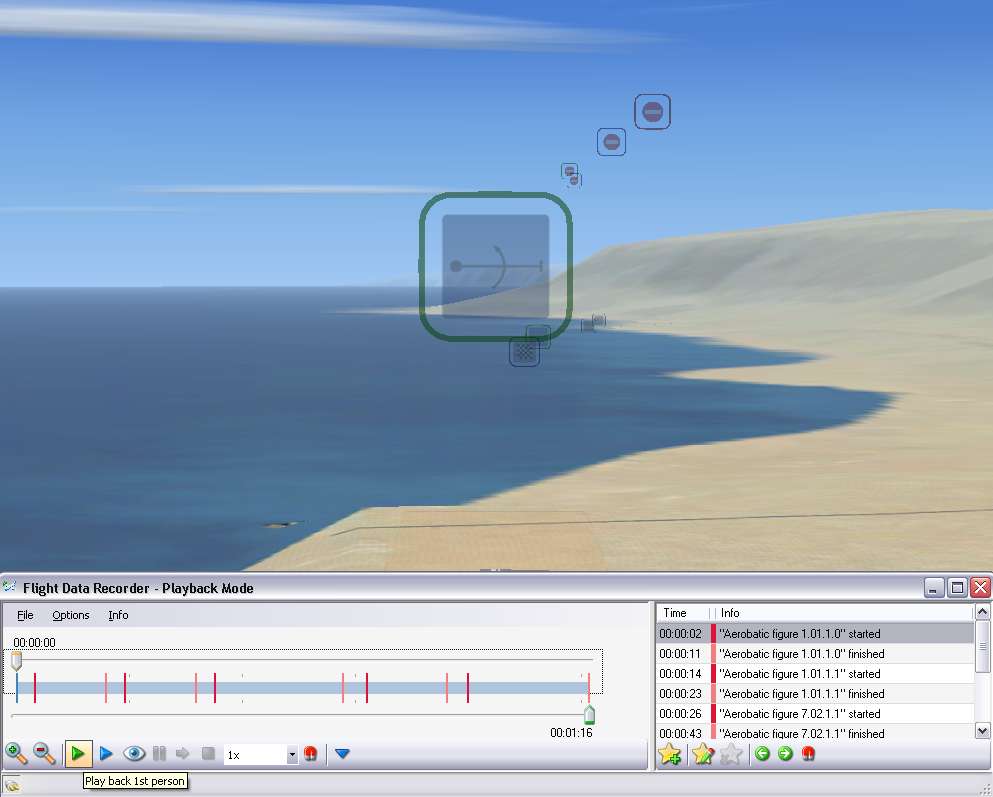Toggle the eye view playback icon
The image size is (993, 797).
[134, 753]
